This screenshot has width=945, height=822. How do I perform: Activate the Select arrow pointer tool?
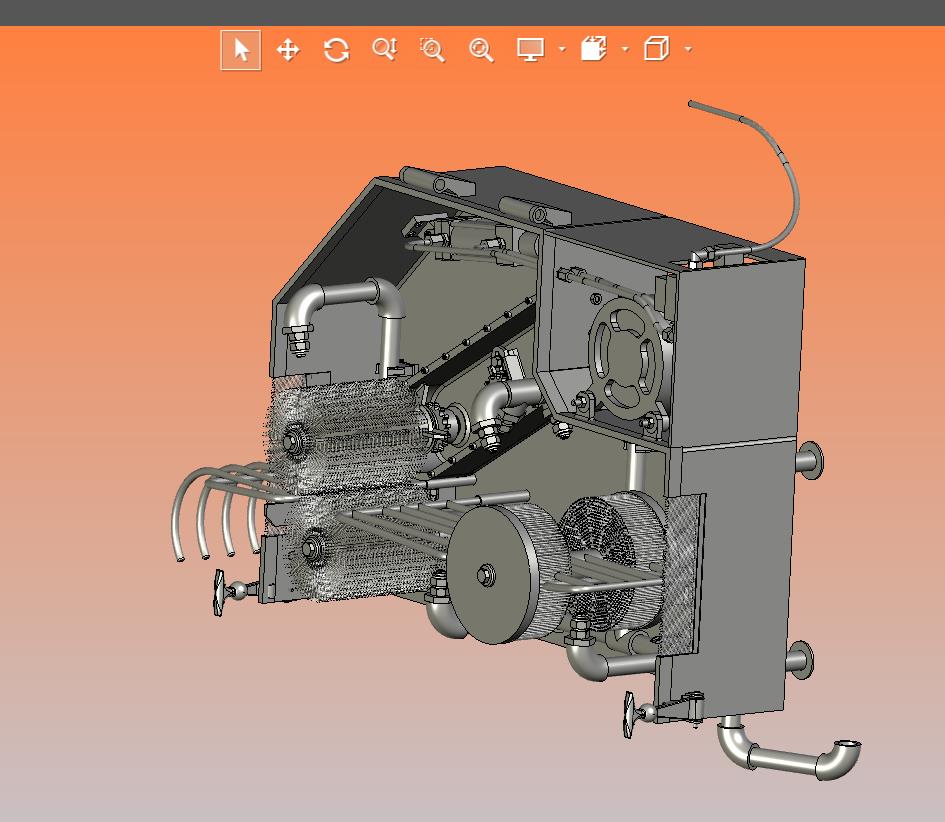(240, 50)
